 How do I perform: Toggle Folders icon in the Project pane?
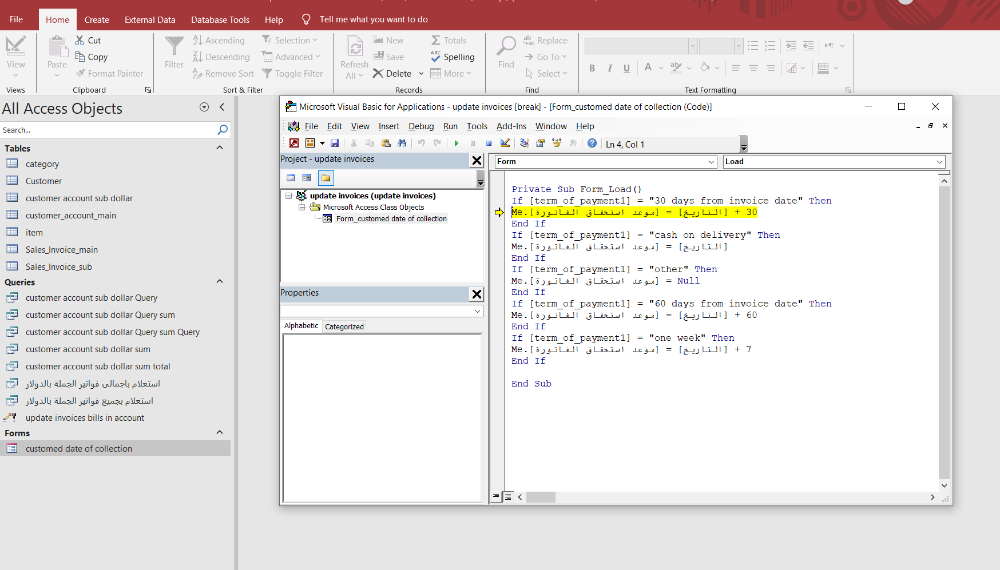point(326,178)
